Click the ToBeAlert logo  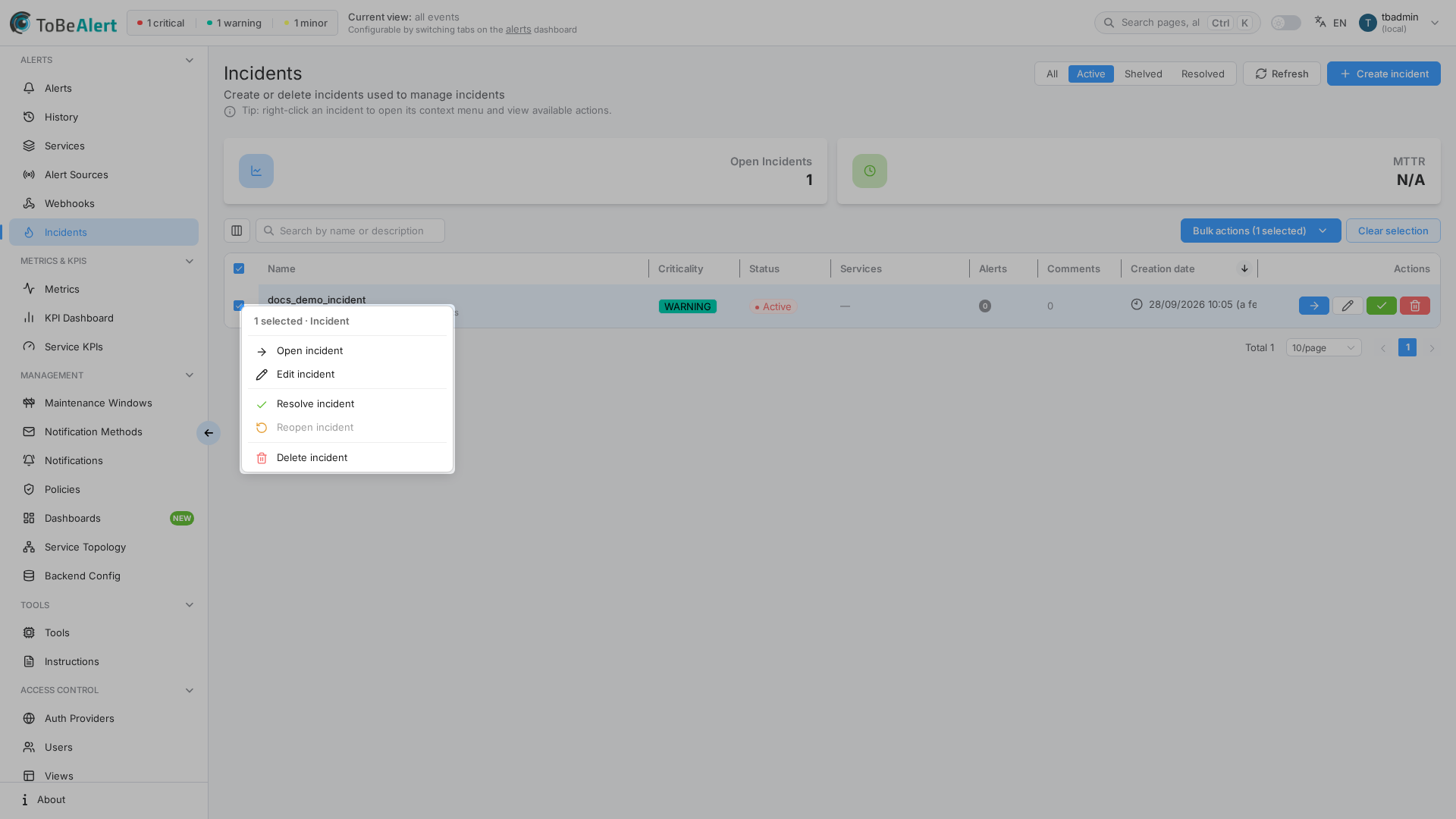(x=64, y=24)
